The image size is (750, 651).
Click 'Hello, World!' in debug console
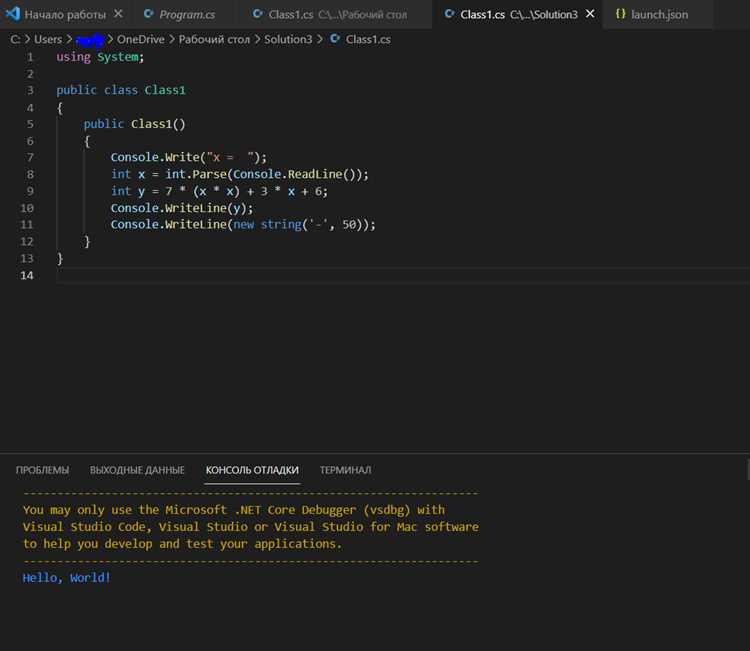click(x=66, y=578)
